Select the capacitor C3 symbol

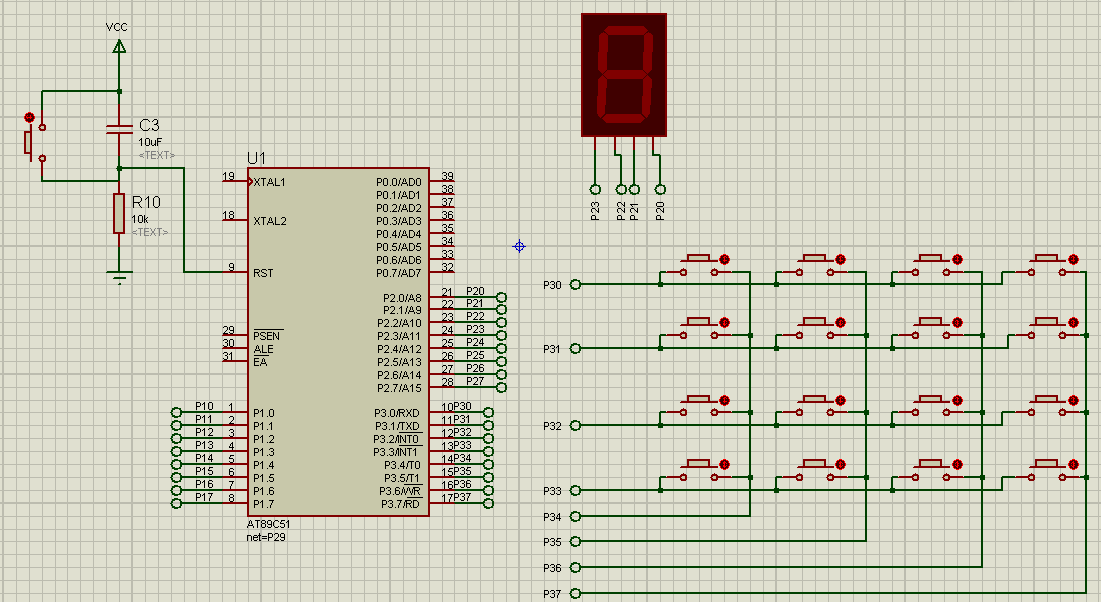click(x=119, y=128)
